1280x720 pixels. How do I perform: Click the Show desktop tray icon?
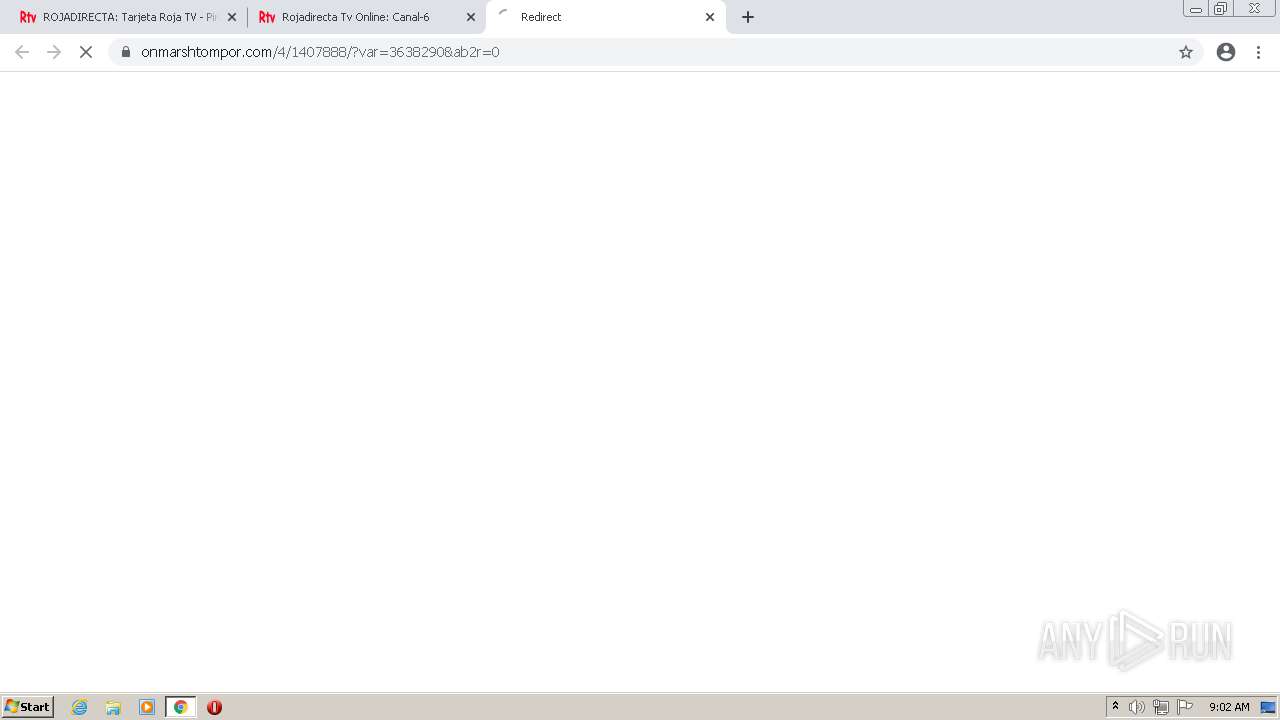[x=1268, y=707]
